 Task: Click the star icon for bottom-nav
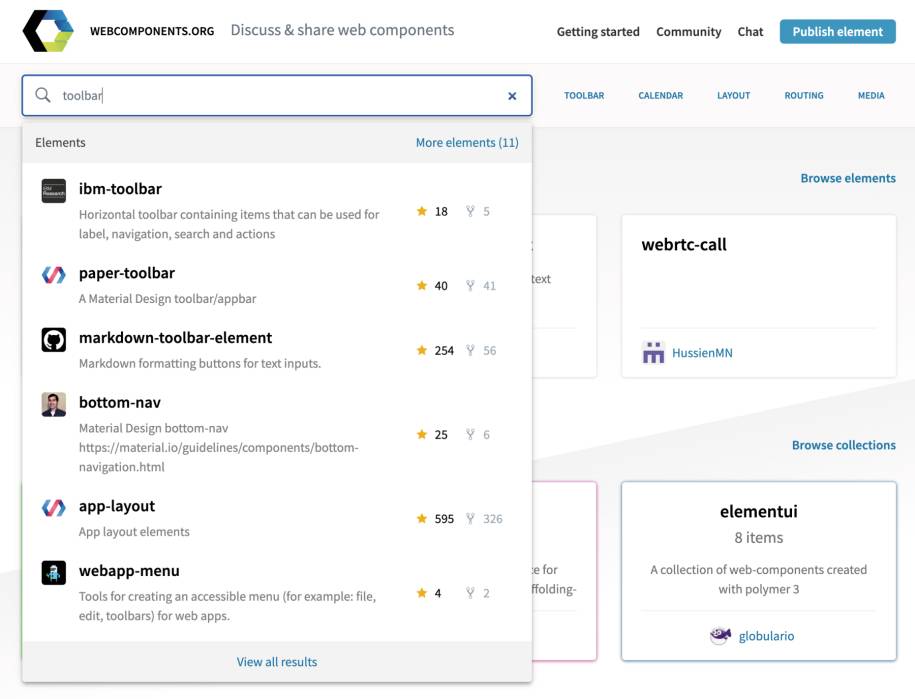(x=422, y=434)
